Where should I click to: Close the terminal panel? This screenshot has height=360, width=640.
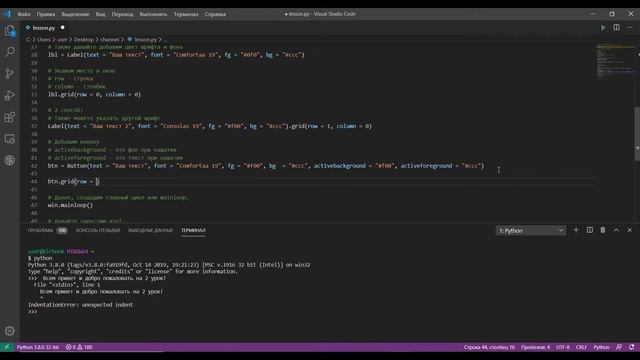[630, 230]
